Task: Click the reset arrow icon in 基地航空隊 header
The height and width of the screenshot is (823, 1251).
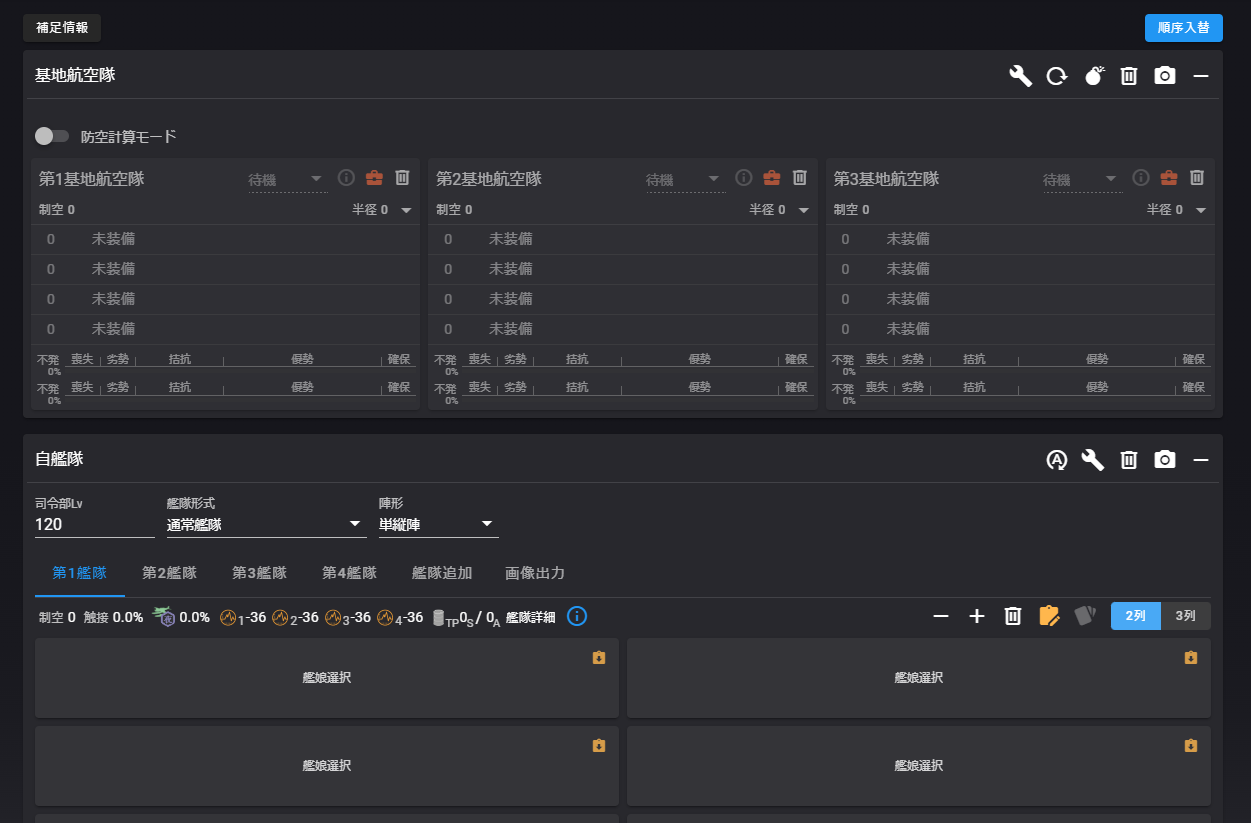Action: 1057,76
